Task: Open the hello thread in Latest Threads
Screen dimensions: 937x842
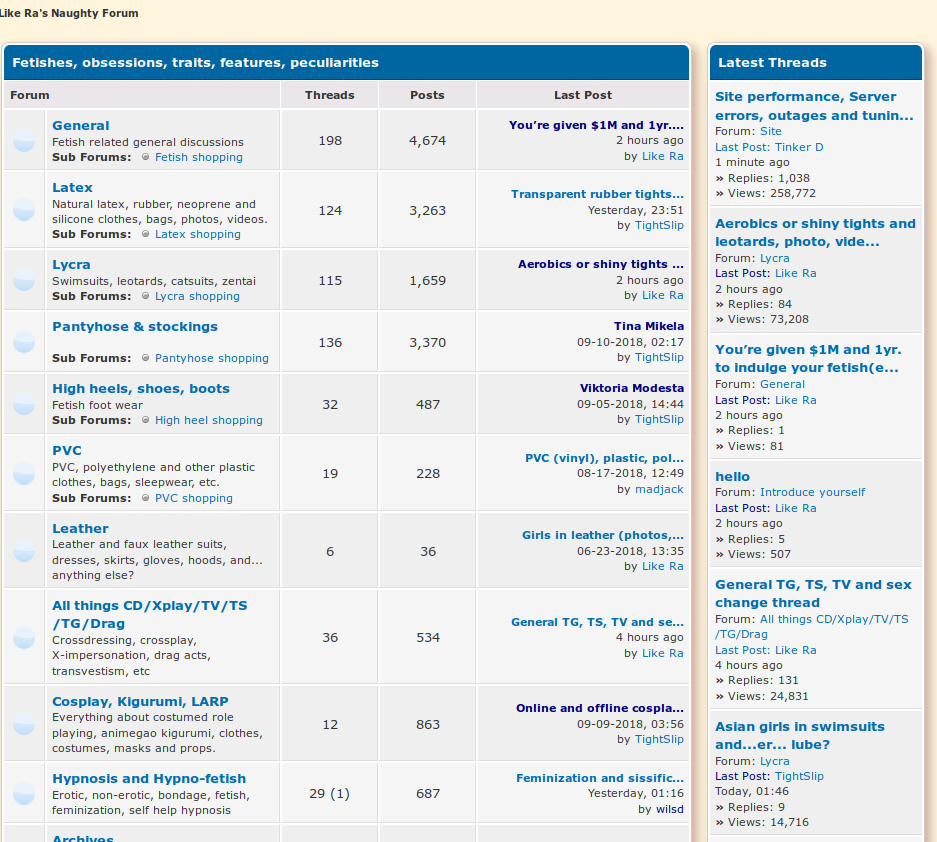Action: pos(732,477)
